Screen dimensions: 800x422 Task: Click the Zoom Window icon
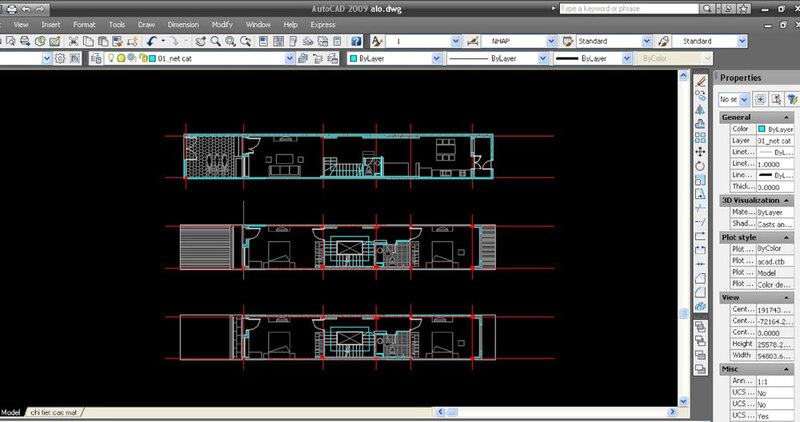point(231,41)
